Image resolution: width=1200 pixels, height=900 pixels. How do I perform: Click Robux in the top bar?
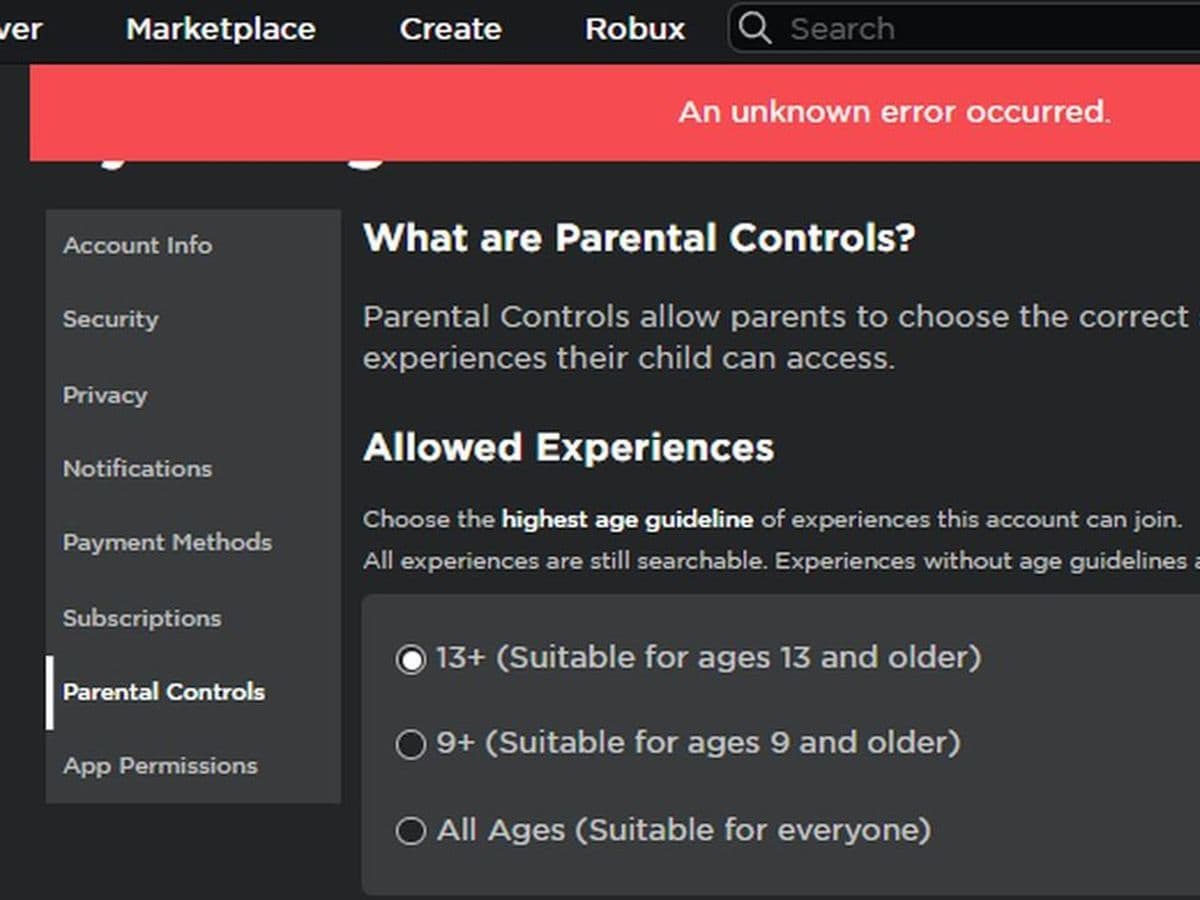634,29
